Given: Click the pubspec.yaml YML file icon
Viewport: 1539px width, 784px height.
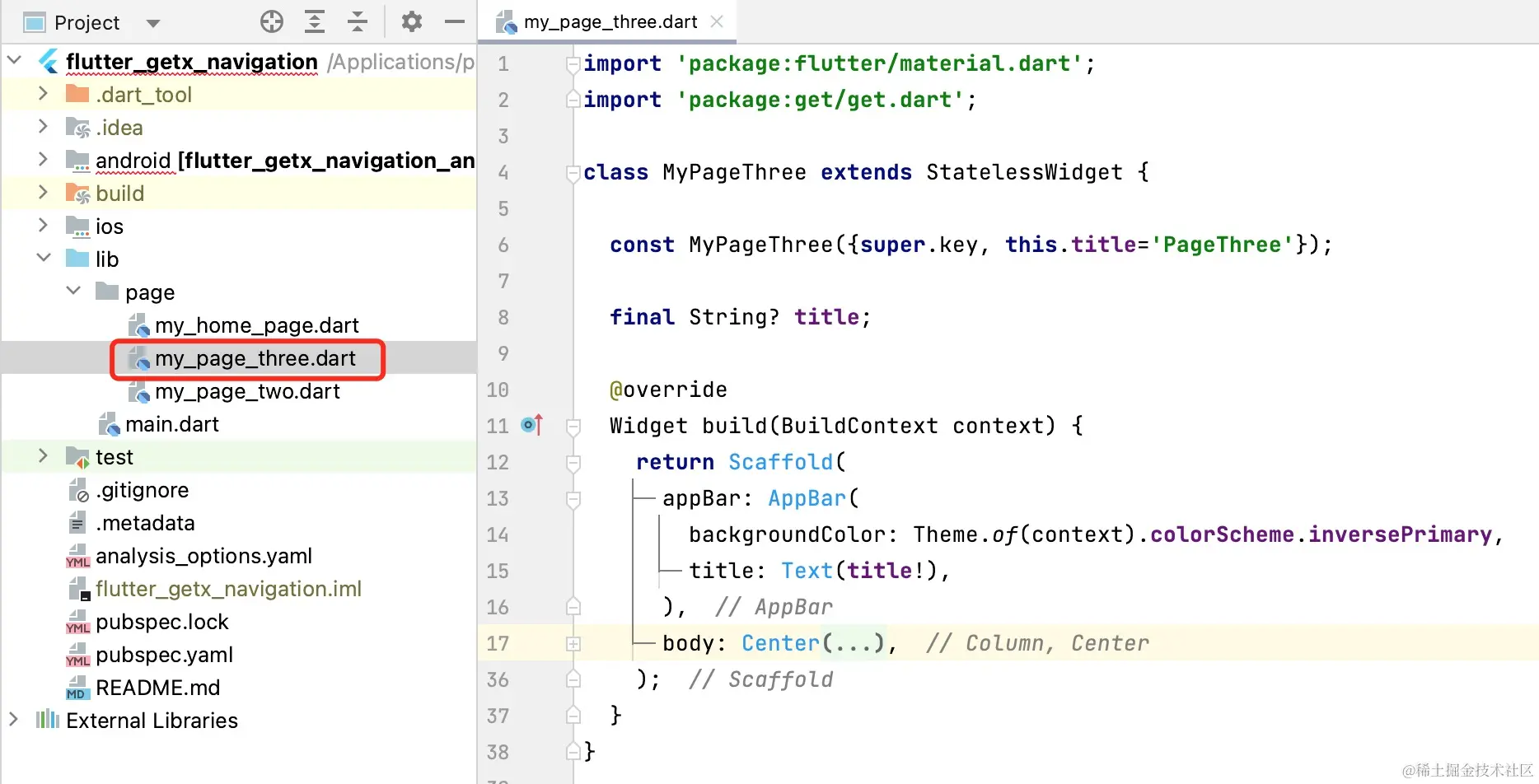Looking at the screenshot, I should point(77,655).
